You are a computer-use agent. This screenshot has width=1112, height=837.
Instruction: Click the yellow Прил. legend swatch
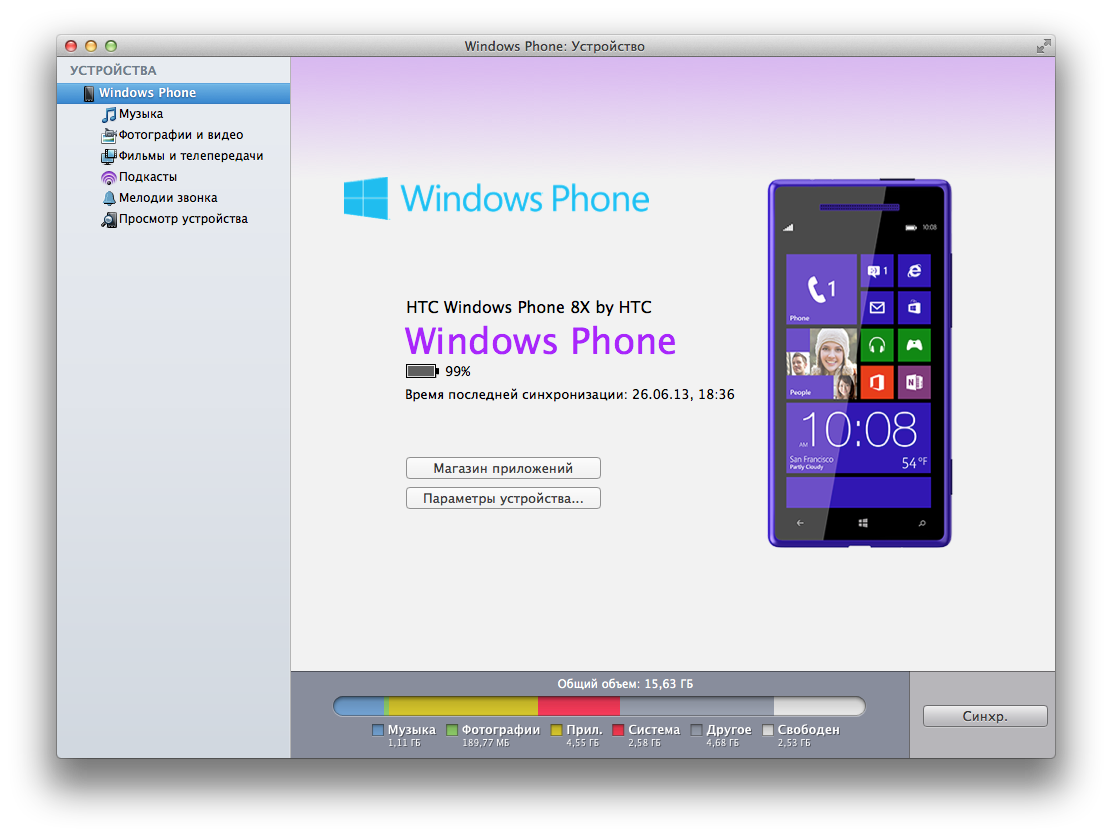coord(557,730)
